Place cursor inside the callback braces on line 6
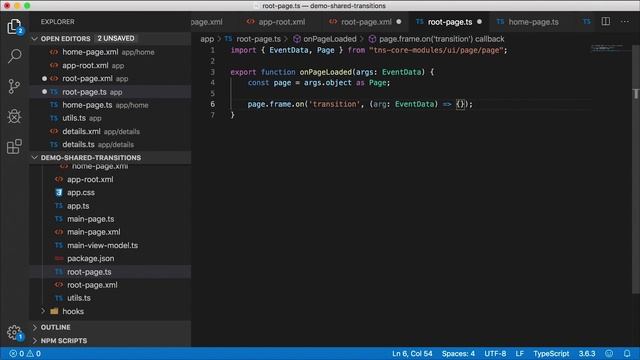Image resolution: width=640 pixels, height=360 pixels. click(460, 104)
